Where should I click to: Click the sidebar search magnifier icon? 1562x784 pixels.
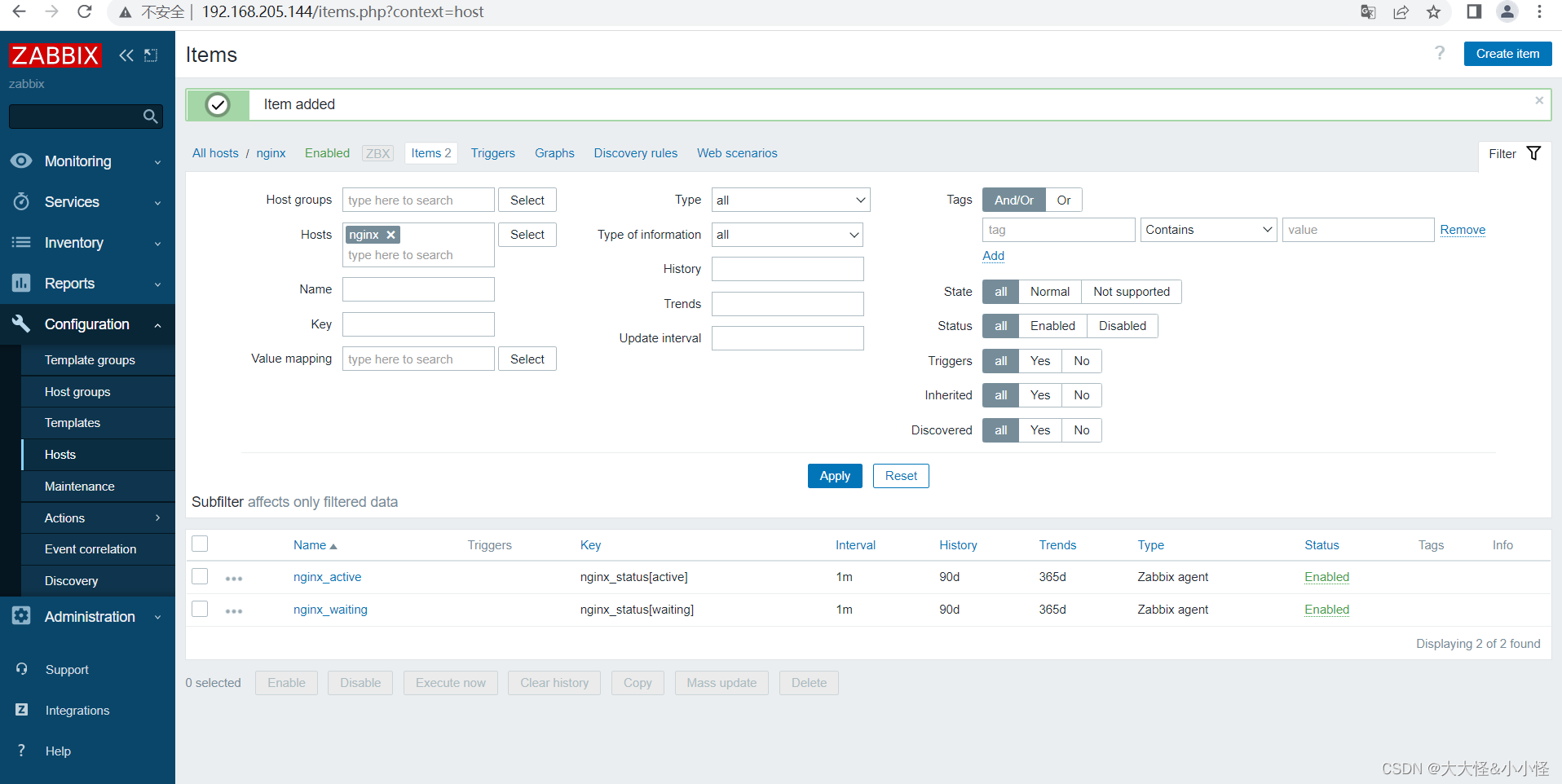150,117
